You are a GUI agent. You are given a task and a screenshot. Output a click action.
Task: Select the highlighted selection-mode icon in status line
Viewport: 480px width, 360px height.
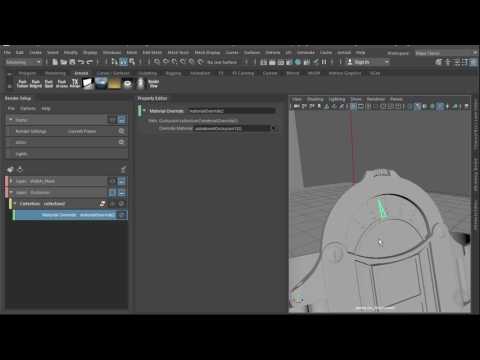point(123,62)
